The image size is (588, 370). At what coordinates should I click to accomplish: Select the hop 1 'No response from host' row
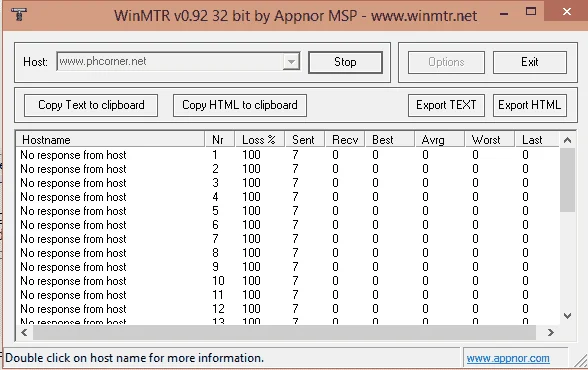288,155
